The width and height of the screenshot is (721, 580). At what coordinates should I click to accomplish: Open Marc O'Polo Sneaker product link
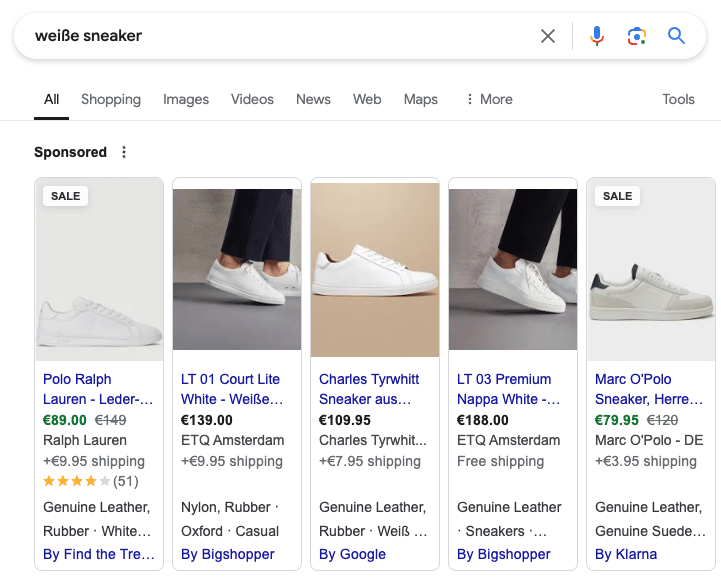coord(649,389)
